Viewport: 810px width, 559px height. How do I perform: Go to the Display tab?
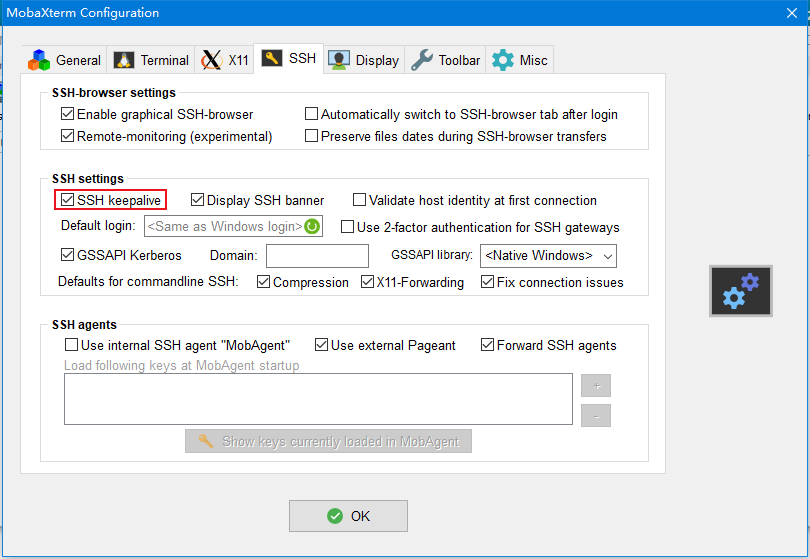click(x=364, y=60)
